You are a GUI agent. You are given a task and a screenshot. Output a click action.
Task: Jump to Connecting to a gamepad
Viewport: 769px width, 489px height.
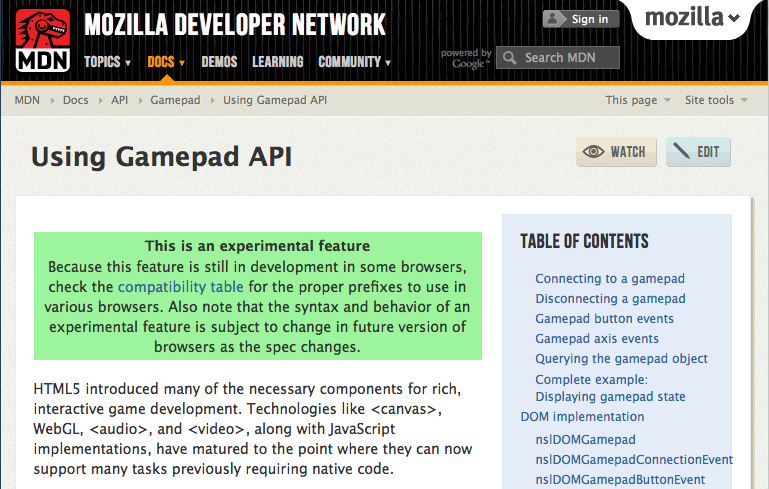(610, 279)
